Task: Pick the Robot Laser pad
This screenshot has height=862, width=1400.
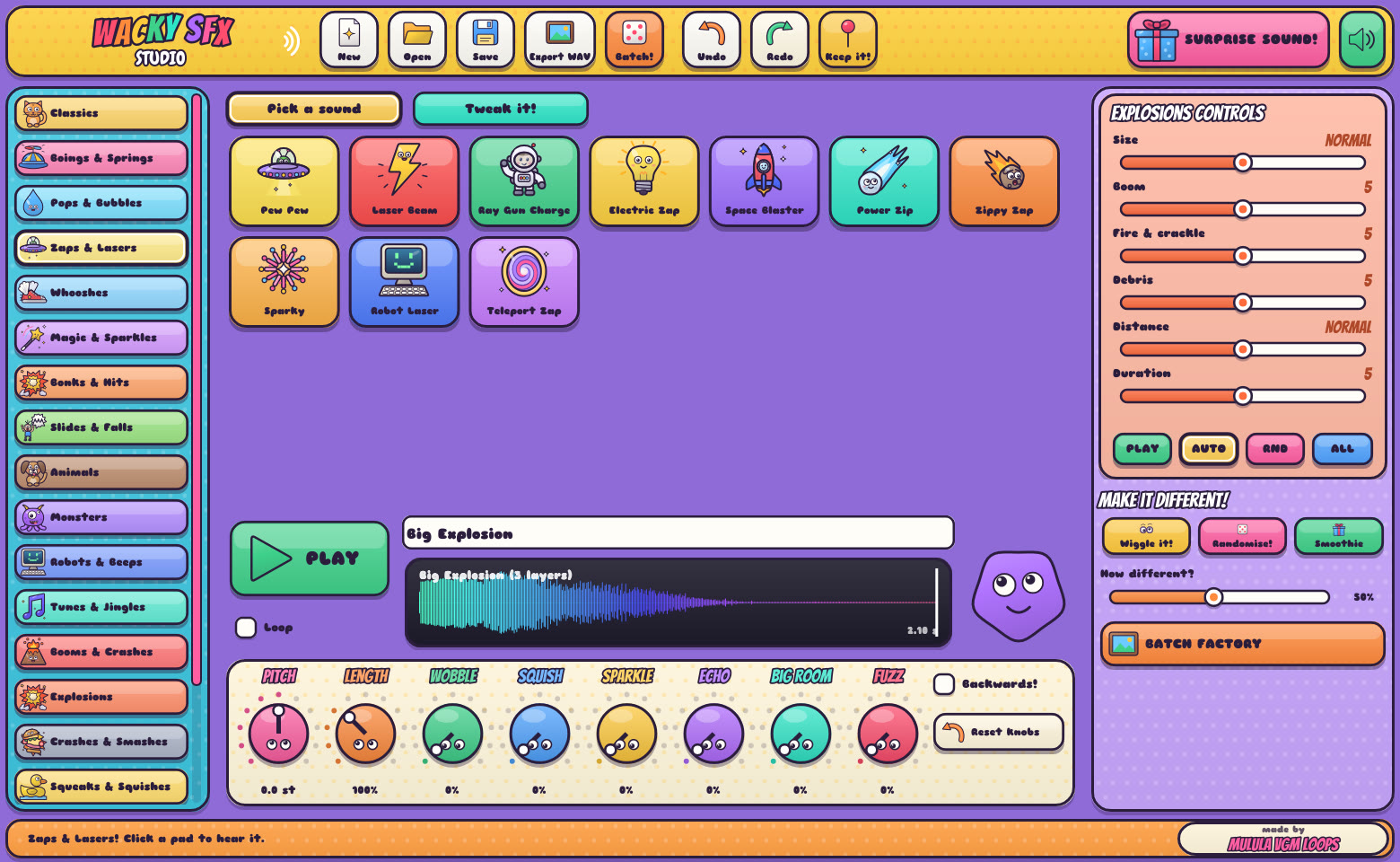Action: click(405, 282)
